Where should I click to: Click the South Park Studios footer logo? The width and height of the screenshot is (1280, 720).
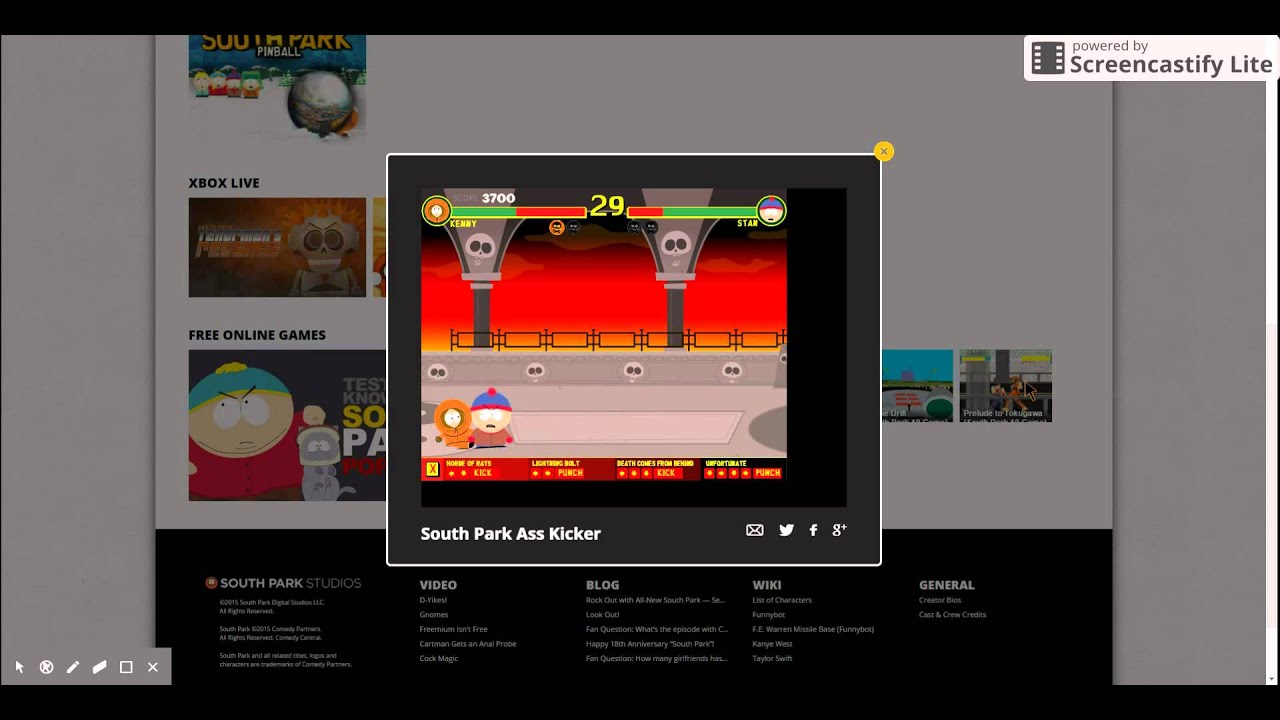tap(283, 583)
